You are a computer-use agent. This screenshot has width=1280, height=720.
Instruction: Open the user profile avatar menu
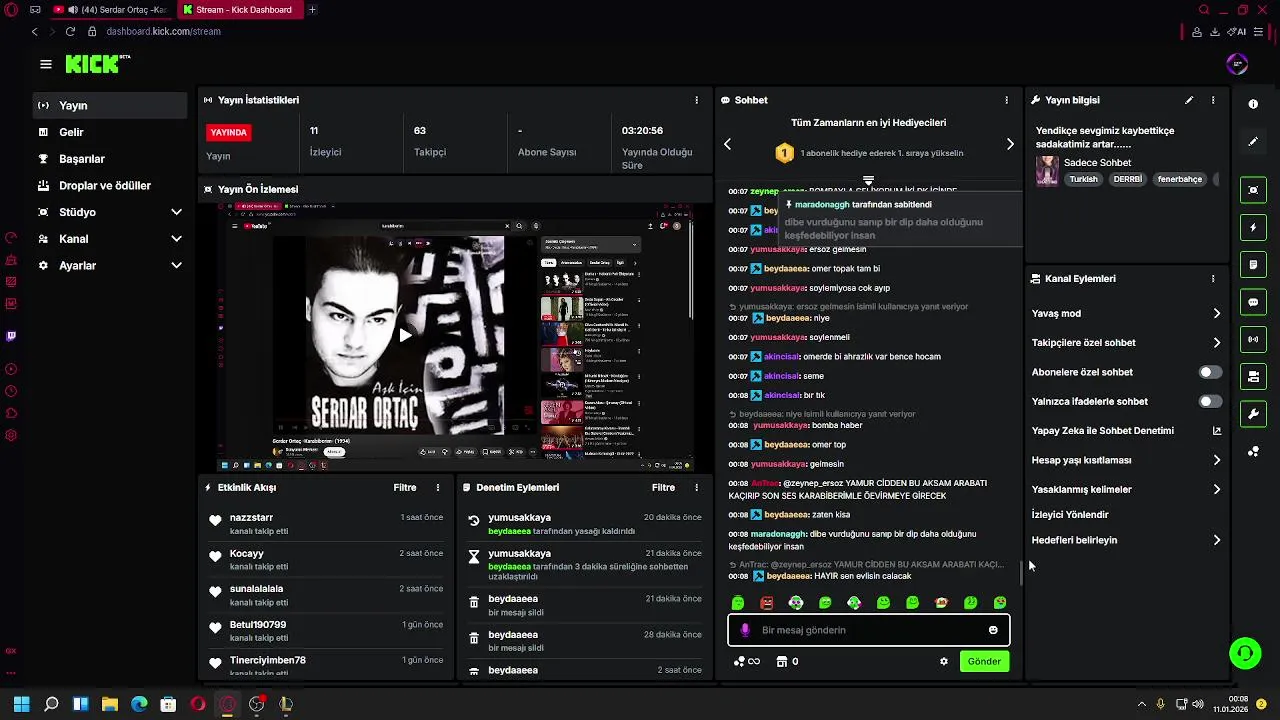click(x=1237, y=64)
